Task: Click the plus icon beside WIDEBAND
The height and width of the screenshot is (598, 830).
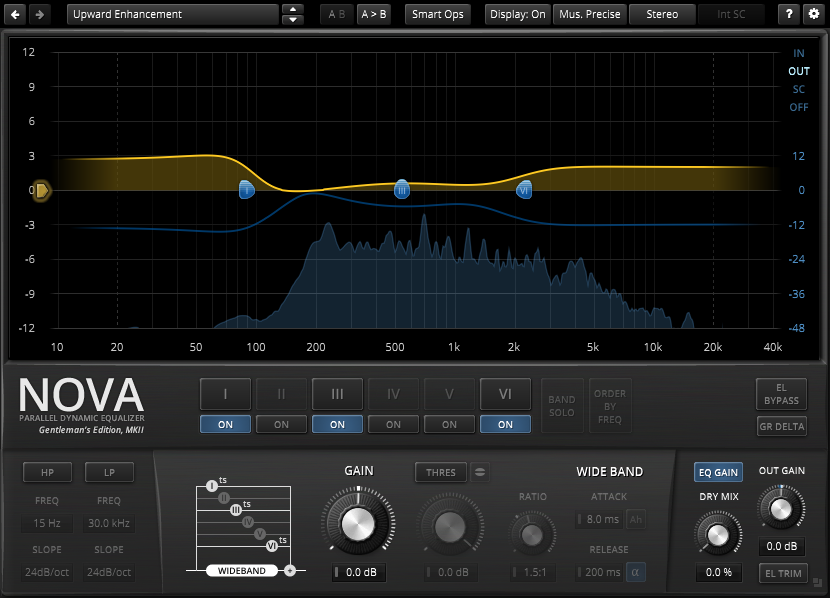Action: [290, 570]
